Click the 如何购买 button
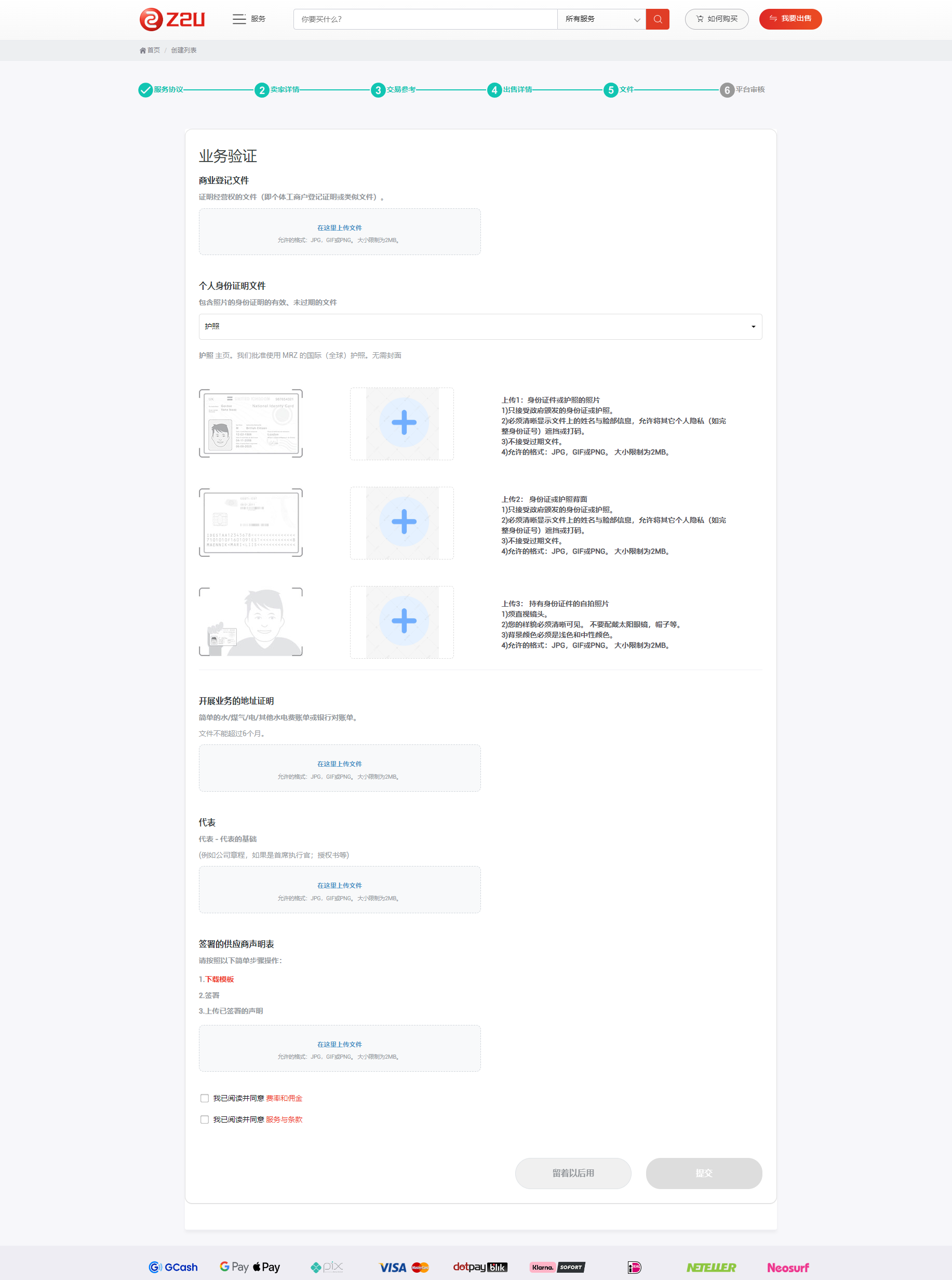Screen dimensions: 952x1280 (716, 19)
